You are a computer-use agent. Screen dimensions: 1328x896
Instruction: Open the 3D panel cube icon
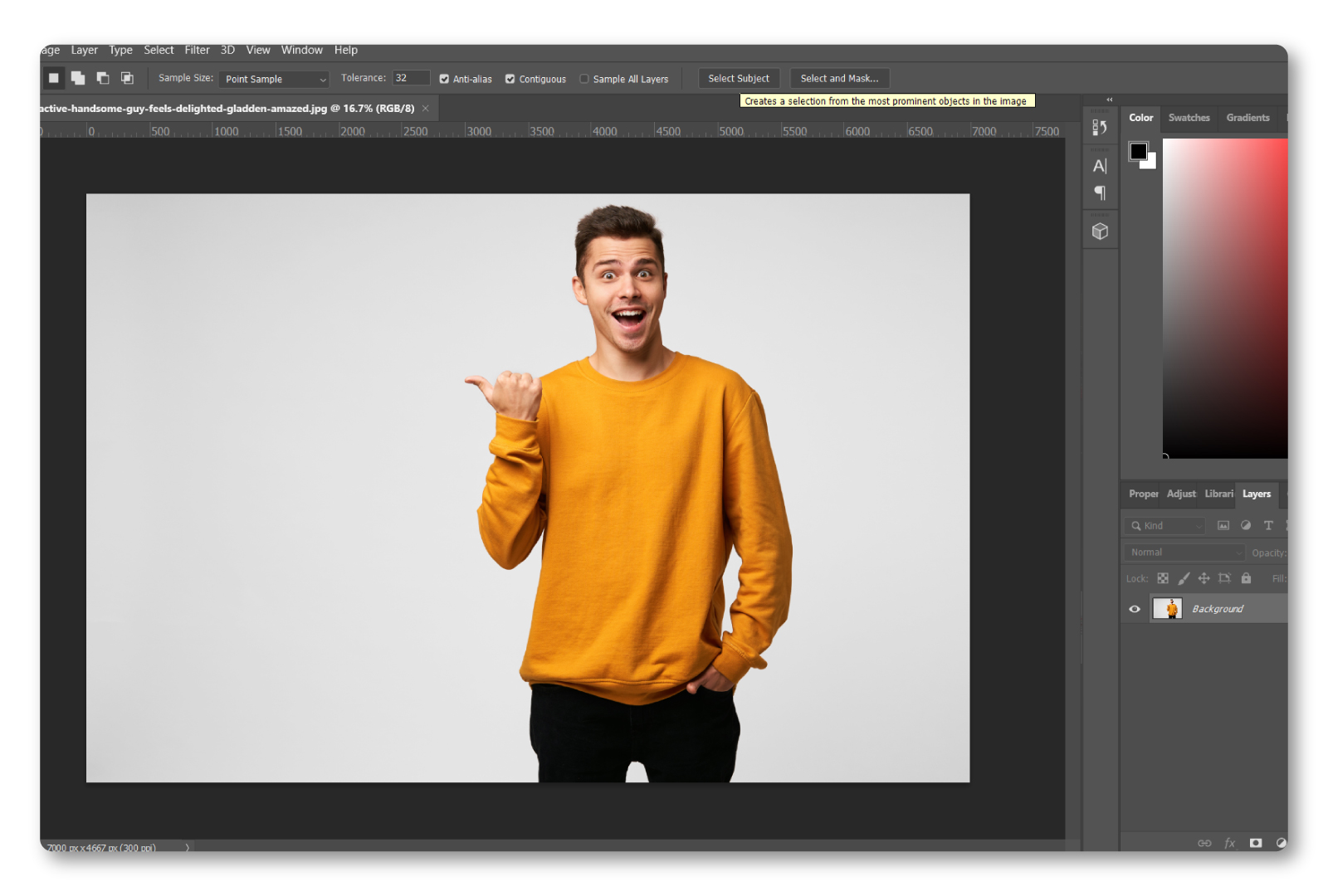[1100, 231]
